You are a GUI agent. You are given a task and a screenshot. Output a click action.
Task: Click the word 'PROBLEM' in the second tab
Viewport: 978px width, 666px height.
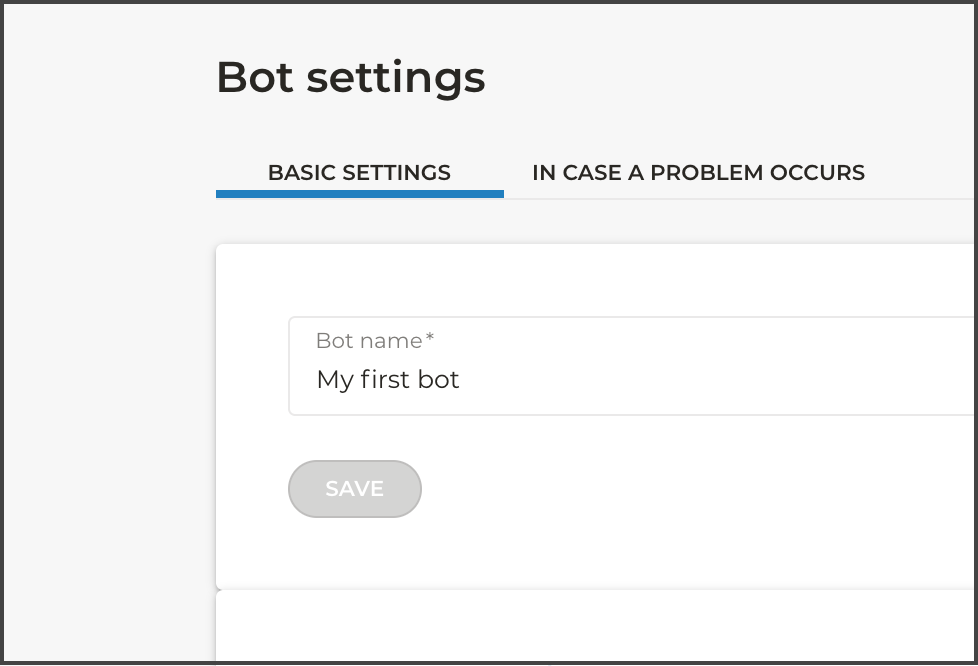(x=698, y=172)
